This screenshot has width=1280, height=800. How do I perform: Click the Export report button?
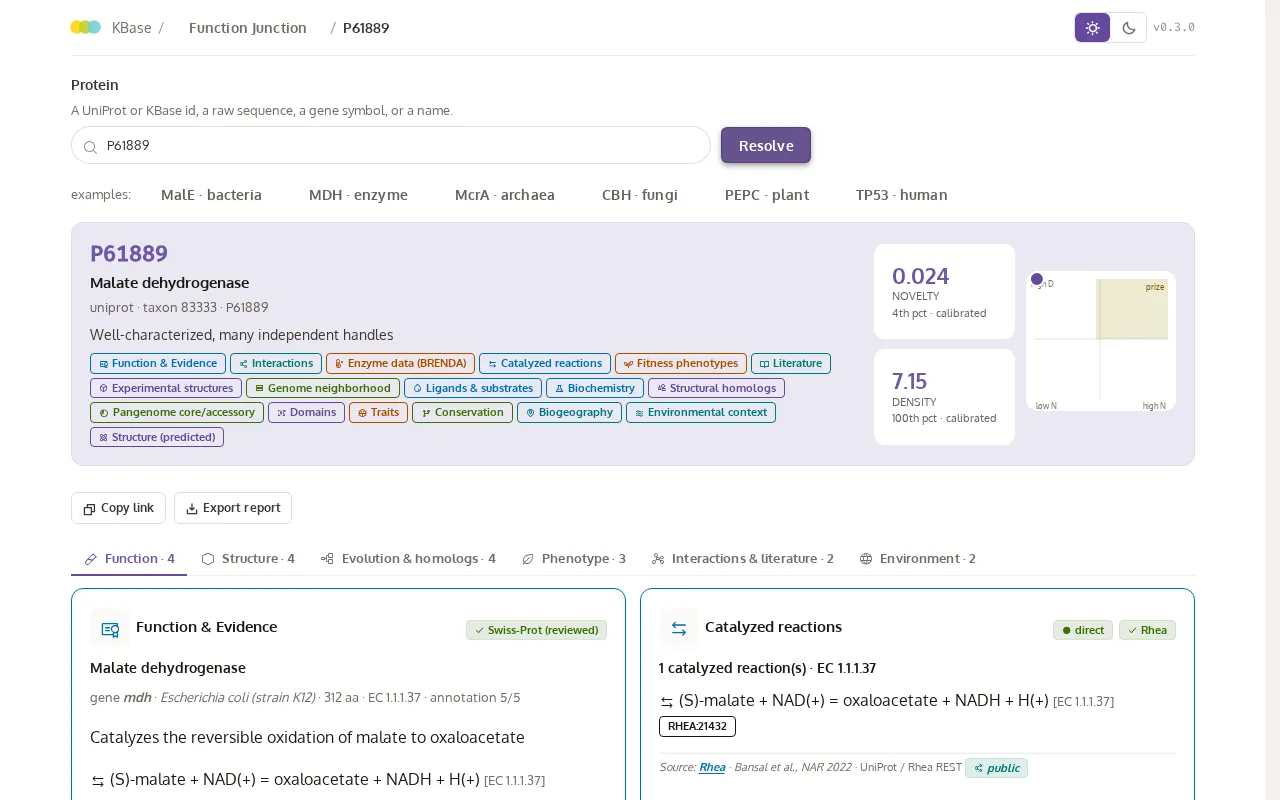[233, 508]
